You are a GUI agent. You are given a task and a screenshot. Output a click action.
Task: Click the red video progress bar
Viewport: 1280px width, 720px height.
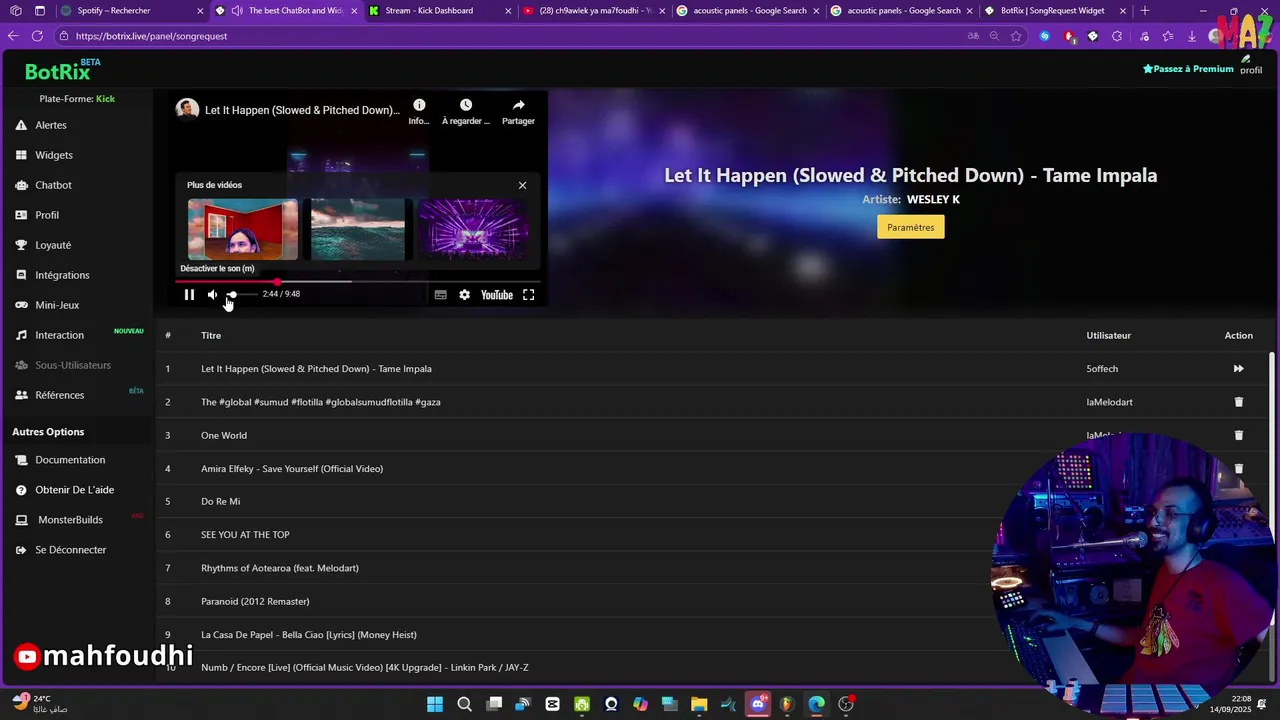tap(357, 282)
